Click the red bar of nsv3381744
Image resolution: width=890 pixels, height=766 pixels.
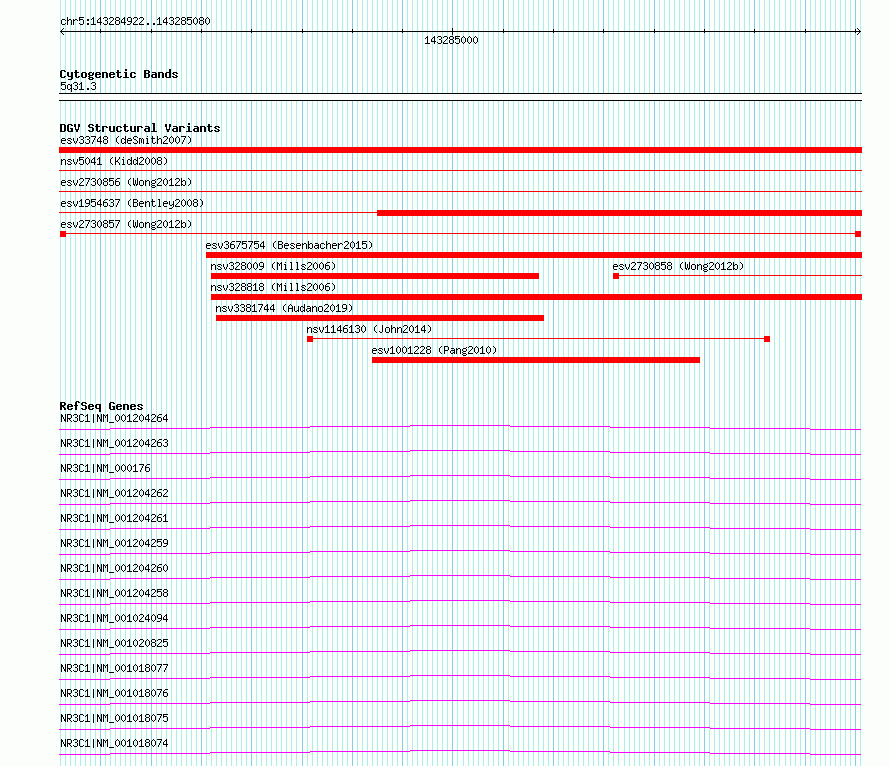380,318
